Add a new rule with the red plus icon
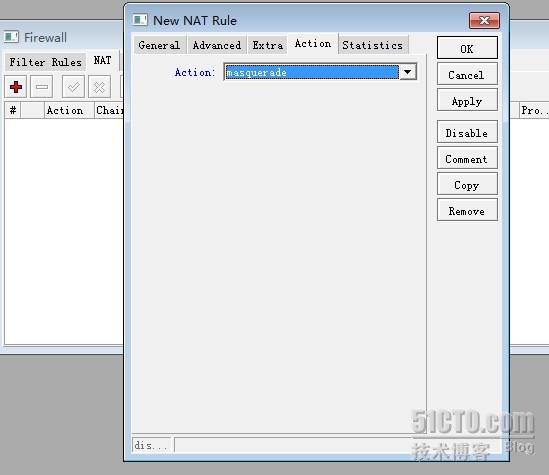 pos(16,86)
